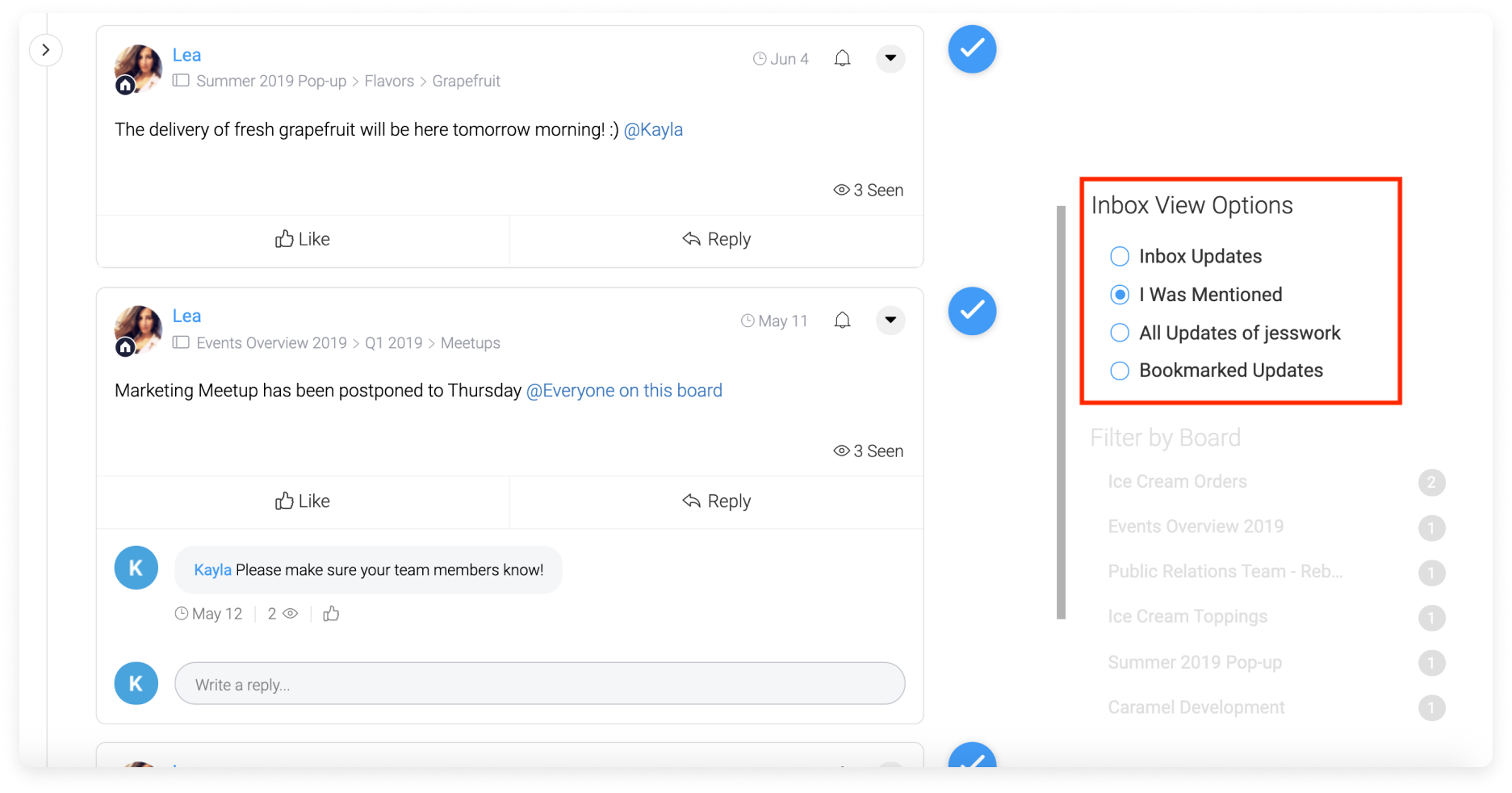Viewport: 1512px width, 793px height.
Task: Like the grapefruit delivery update
Action: pos(303,239)
